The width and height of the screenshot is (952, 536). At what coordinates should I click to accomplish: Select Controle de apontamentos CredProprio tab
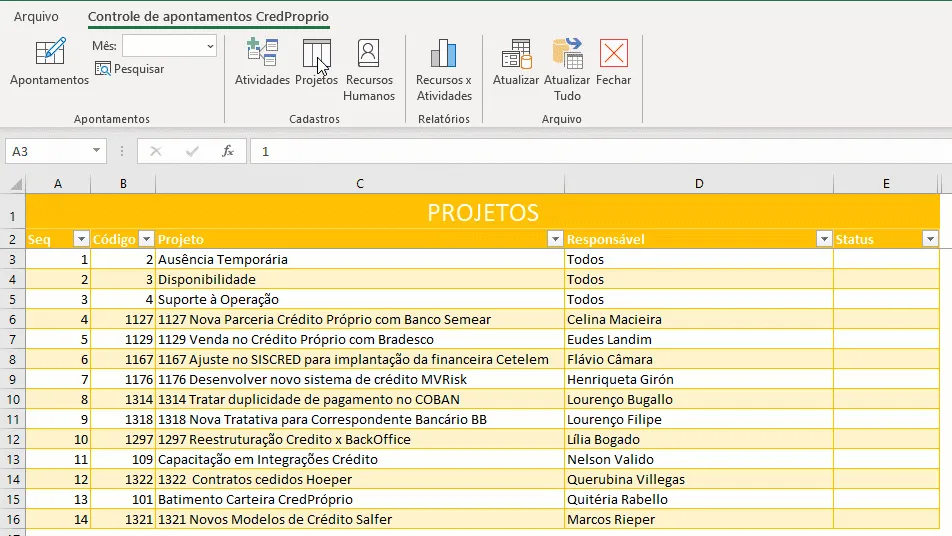[x=208, y=16]
